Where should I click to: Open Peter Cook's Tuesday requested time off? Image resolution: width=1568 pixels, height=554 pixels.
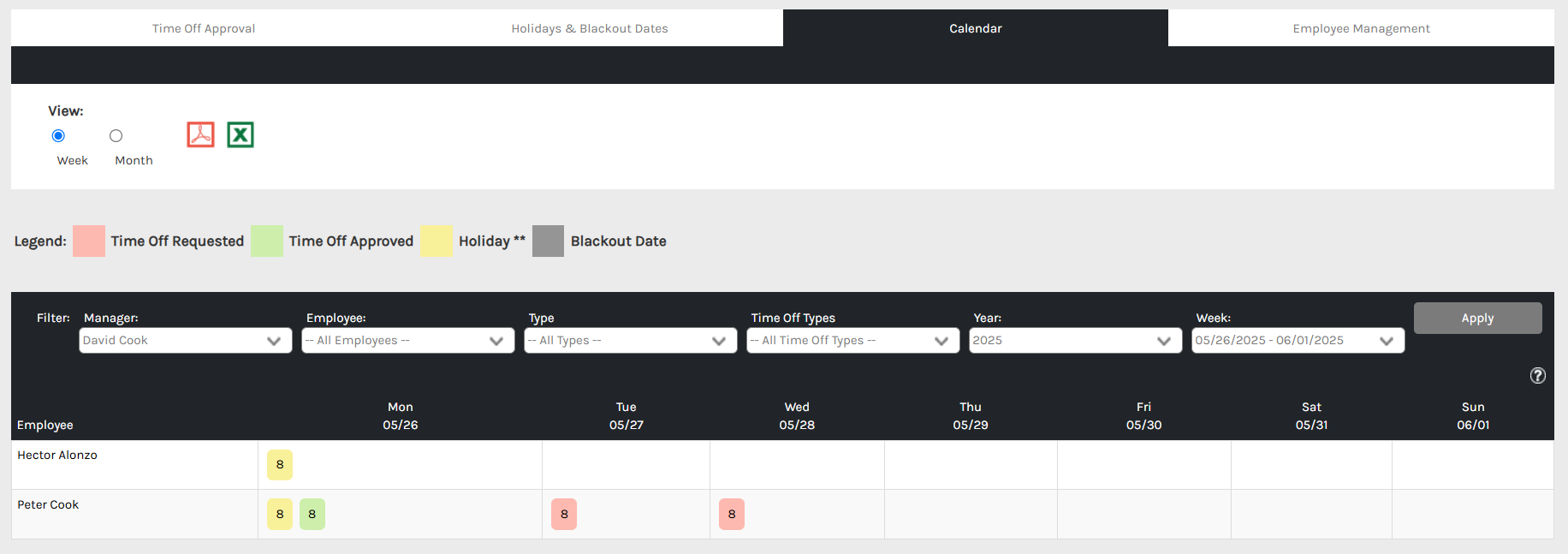[x=564, y=515]
